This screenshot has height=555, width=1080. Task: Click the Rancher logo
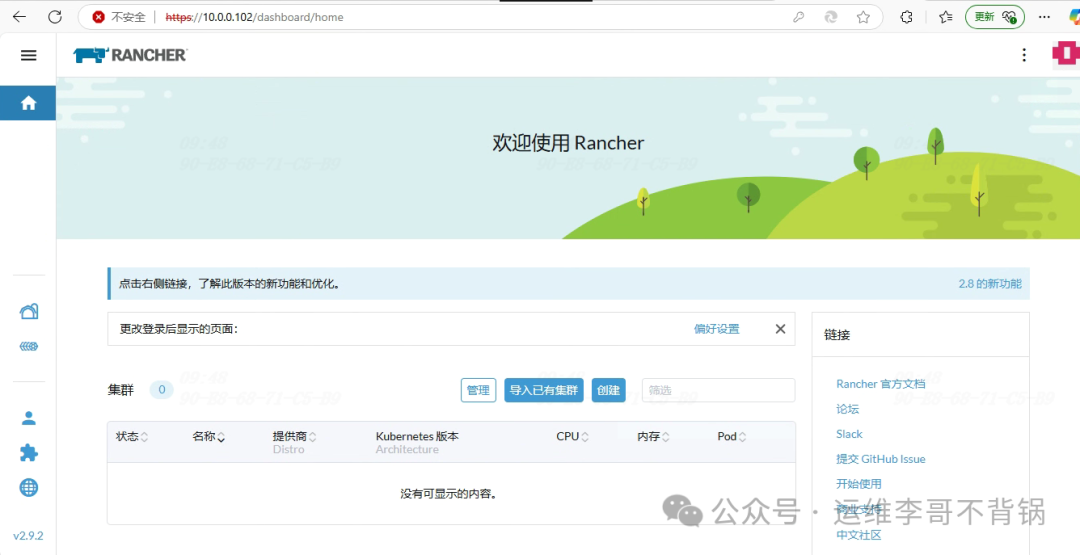point(130,55)
